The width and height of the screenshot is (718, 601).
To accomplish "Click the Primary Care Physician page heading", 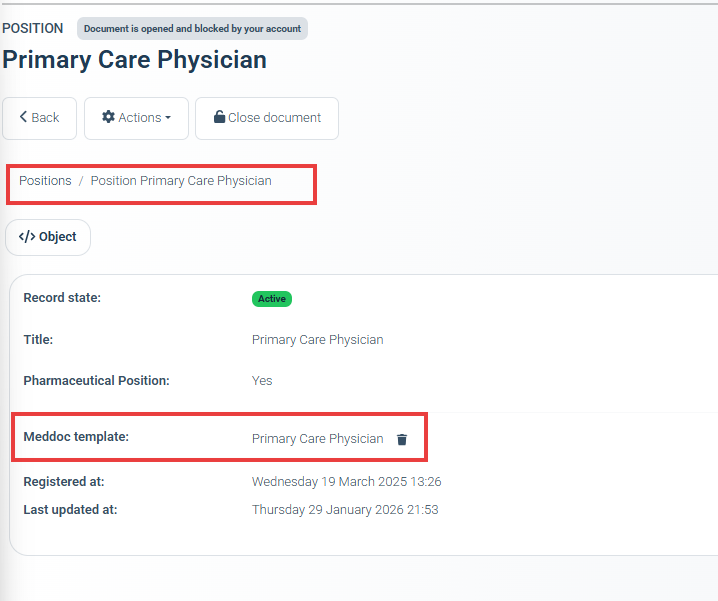I will click(x=134, y=59).
